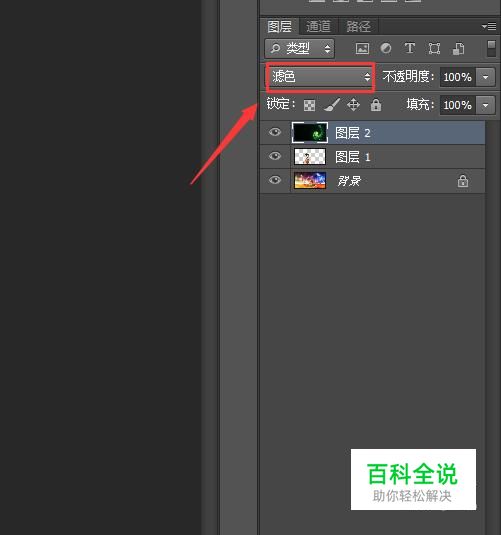Open the 填充 fill slider arrow
The image size is (501, 535).
pyautogui.click(x=485, y=105)
